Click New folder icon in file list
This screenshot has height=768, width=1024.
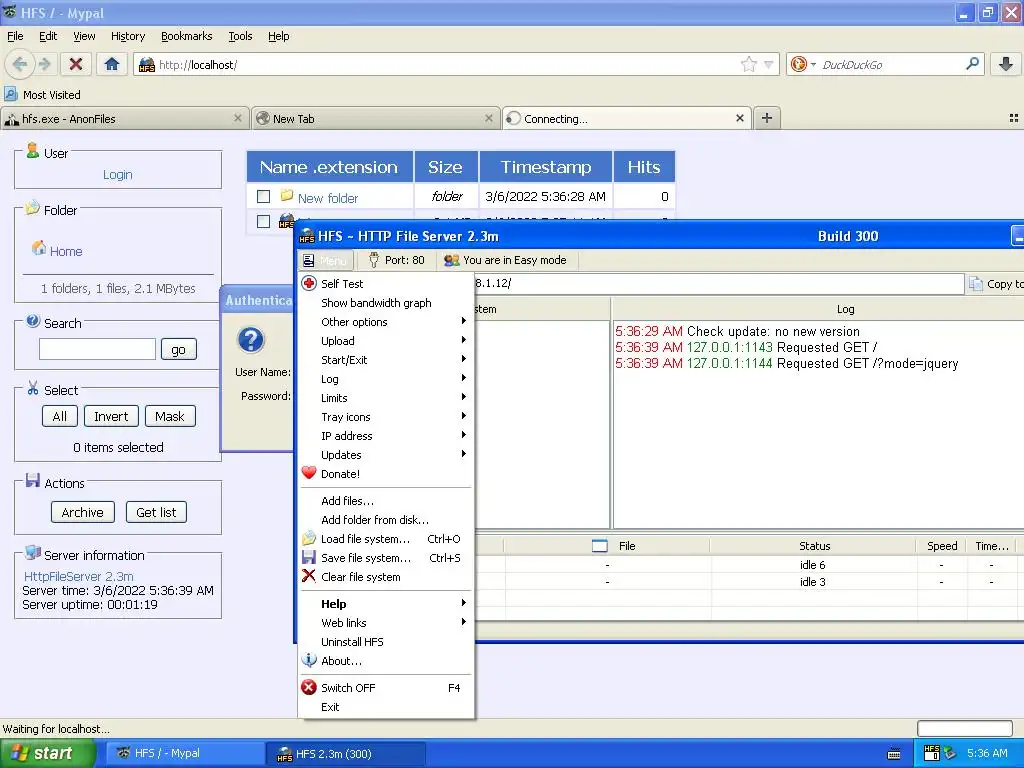[x=287, y=195]
